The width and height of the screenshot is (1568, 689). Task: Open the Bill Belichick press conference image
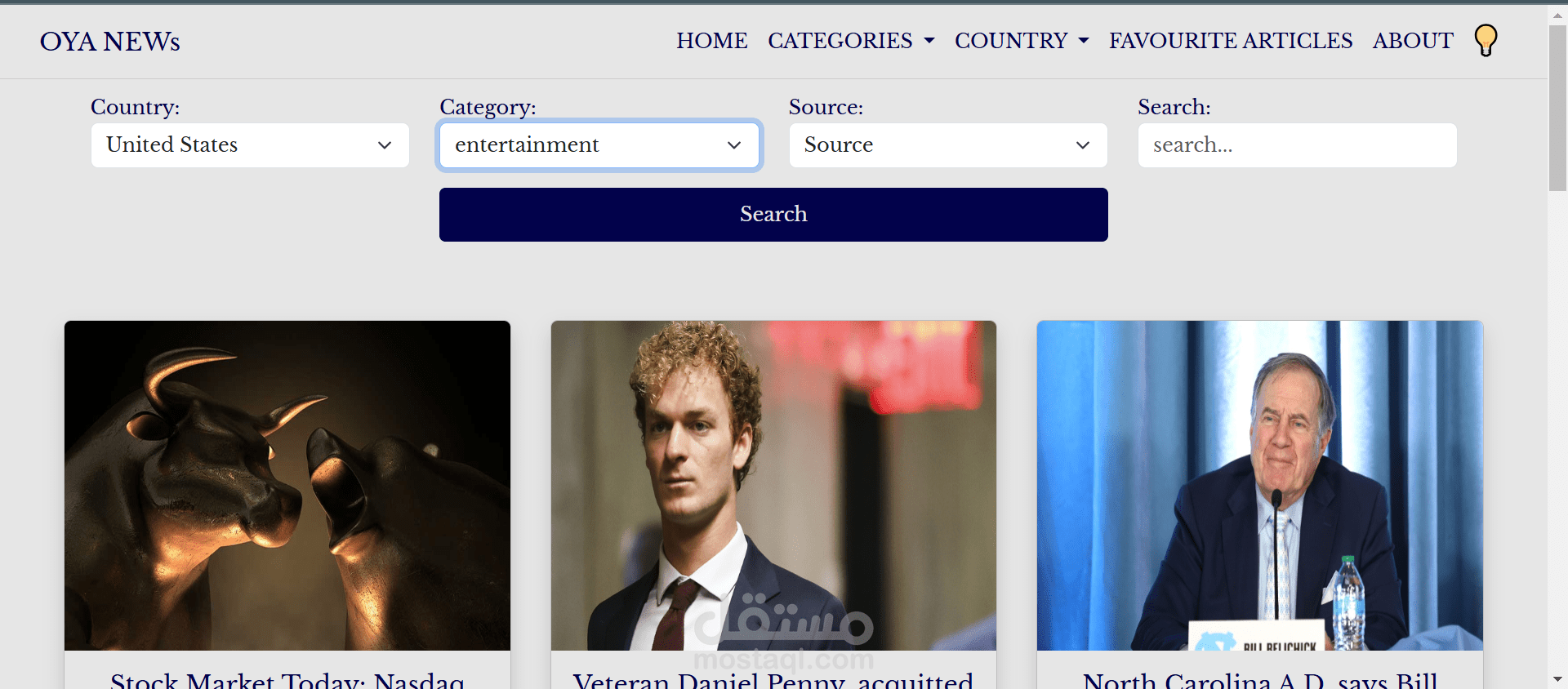[1259, 486]
